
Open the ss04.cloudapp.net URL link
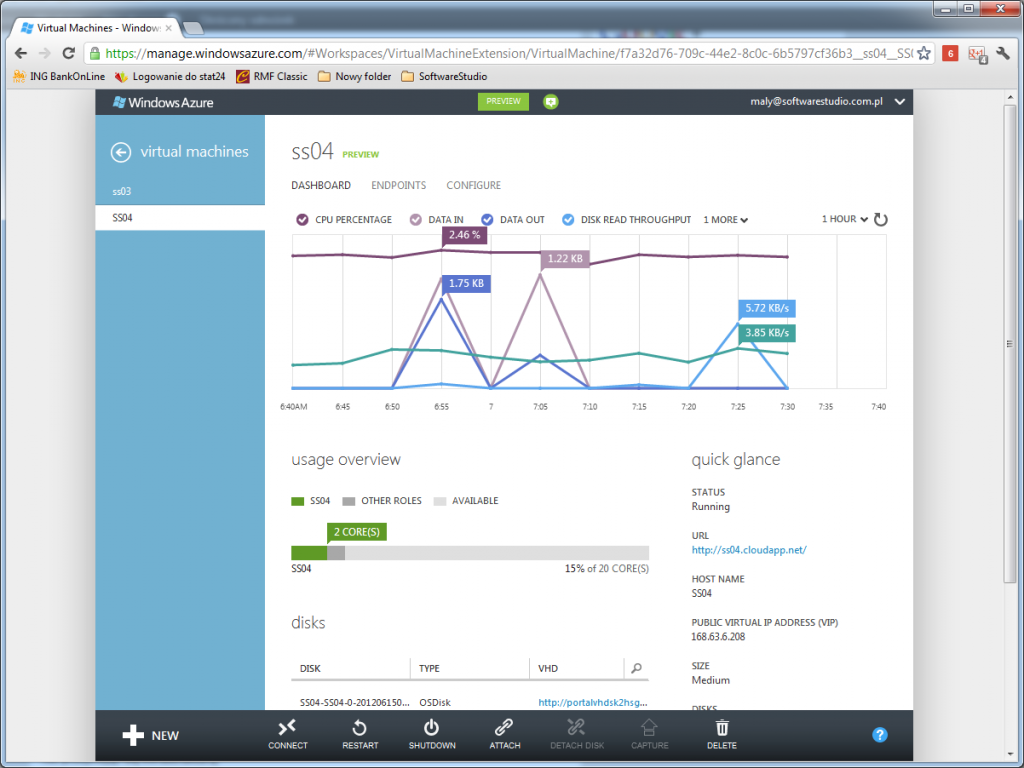tap(748, 549)
